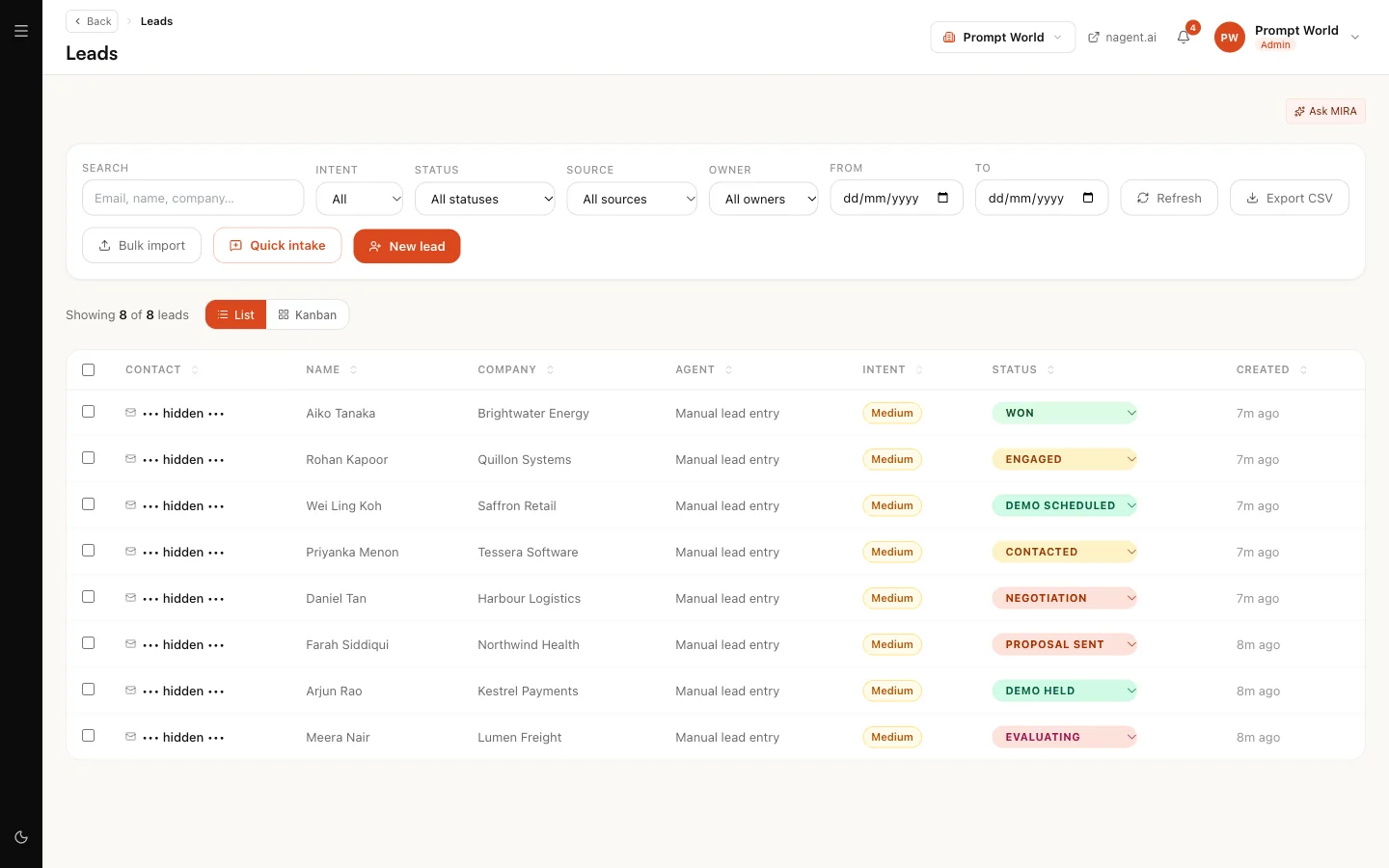Open the notifications bell
The height and width of the screenshot is (868, 1389).
click(x=1184, y=37)
